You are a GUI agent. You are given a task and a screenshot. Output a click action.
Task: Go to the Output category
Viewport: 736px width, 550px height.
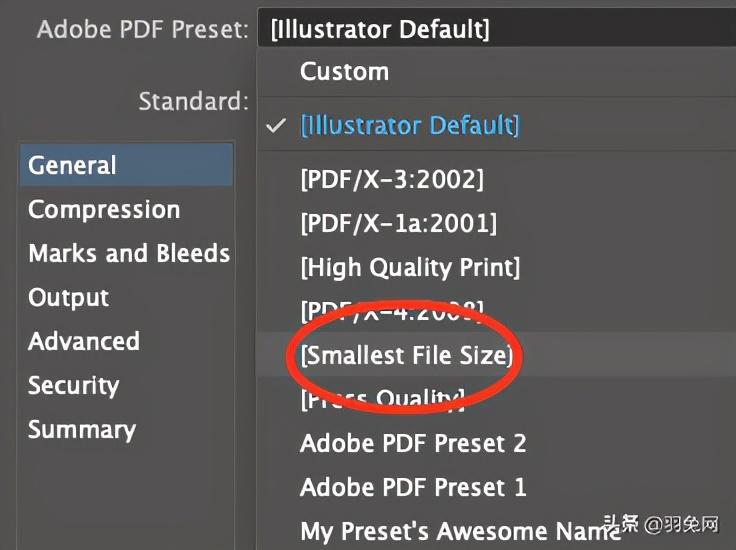pos(68,298)
